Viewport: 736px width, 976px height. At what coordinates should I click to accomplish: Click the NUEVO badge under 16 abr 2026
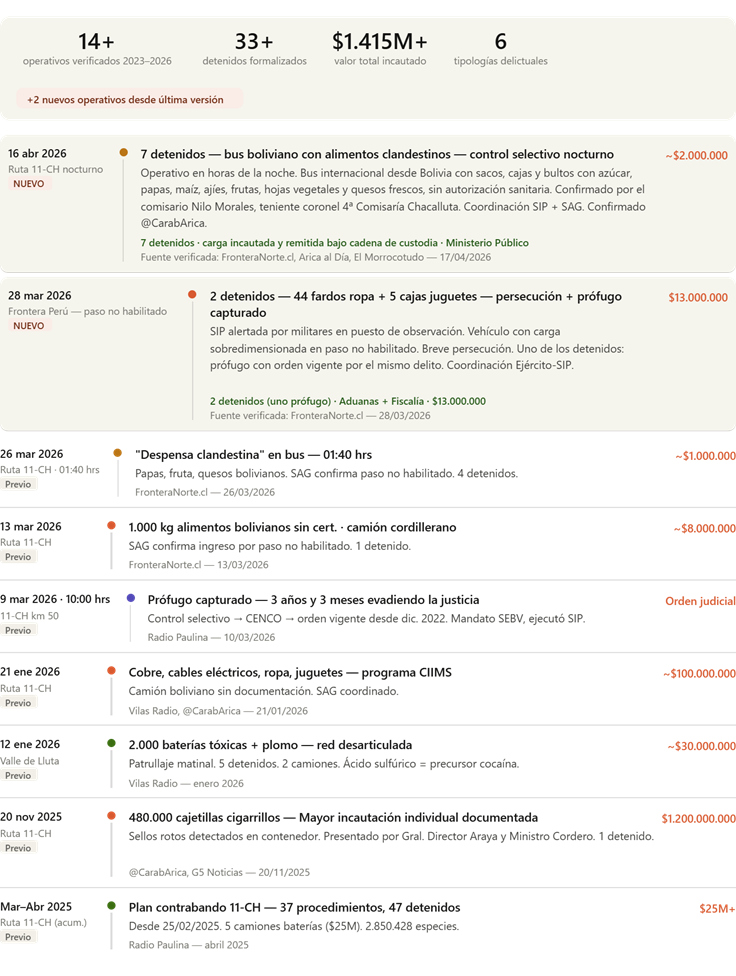29,184
